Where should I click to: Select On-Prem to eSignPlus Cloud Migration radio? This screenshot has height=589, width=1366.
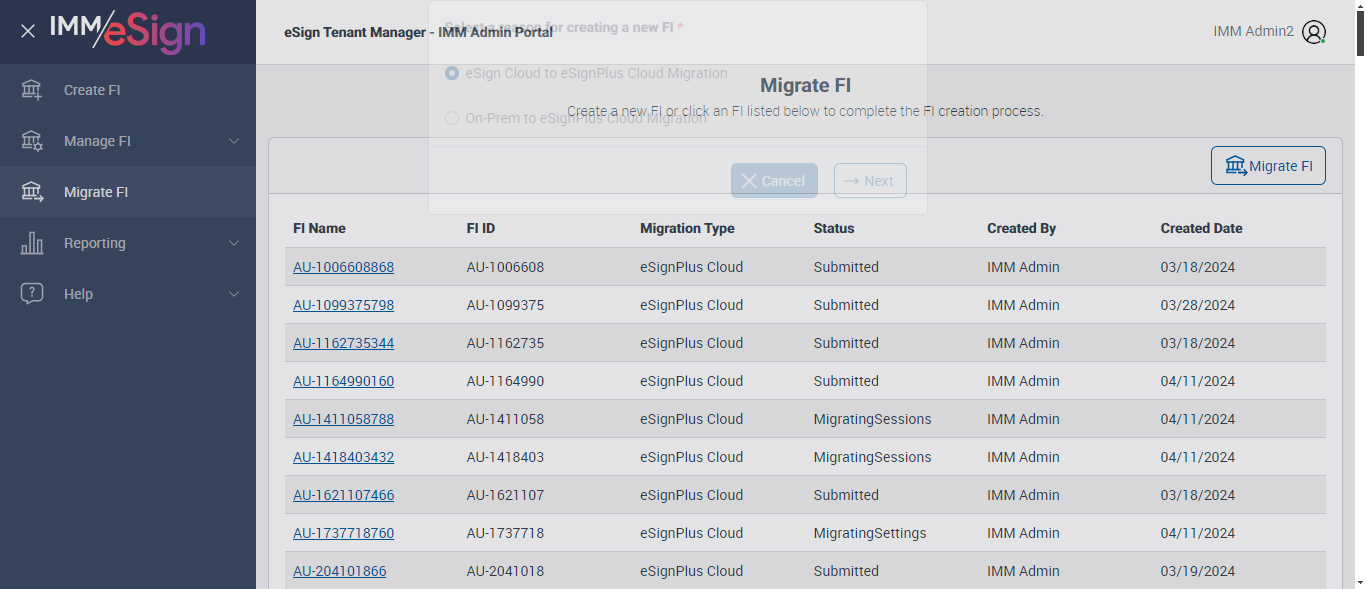452,118
